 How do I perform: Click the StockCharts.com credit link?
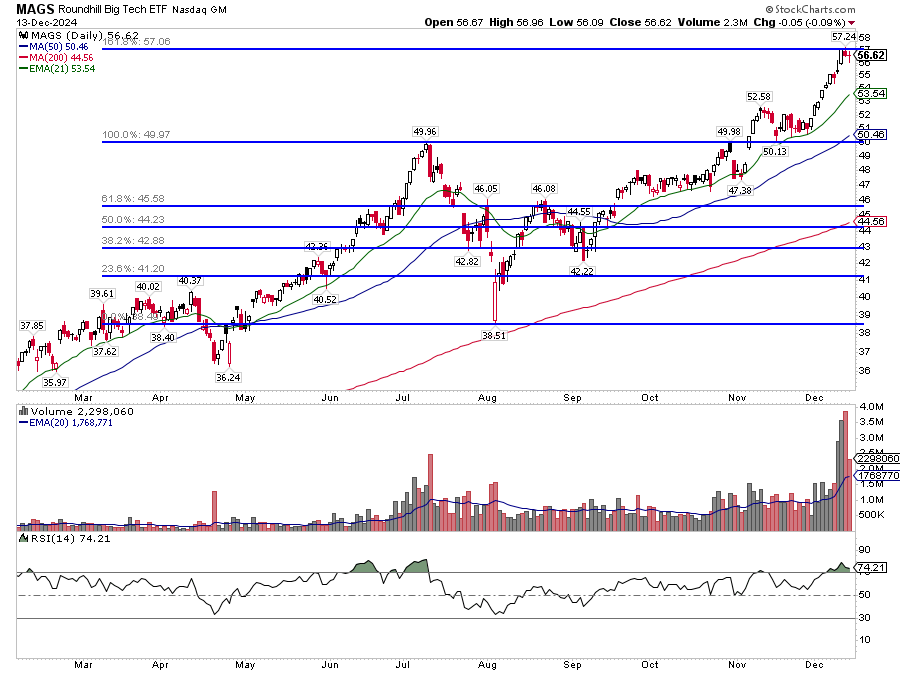click(x=810, y=9)
